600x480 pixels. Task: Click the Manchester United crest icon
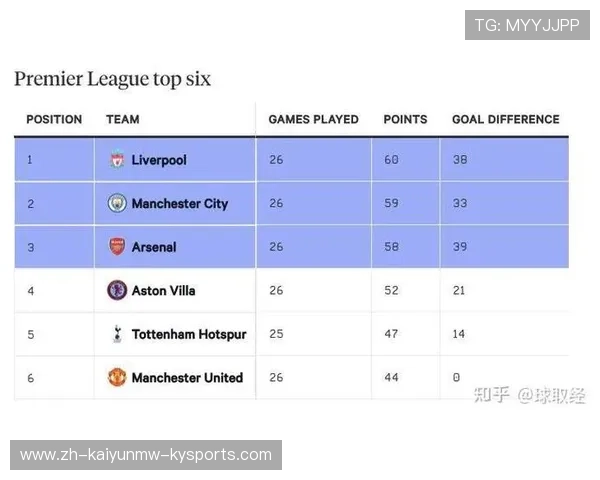(x=117, y=378)
